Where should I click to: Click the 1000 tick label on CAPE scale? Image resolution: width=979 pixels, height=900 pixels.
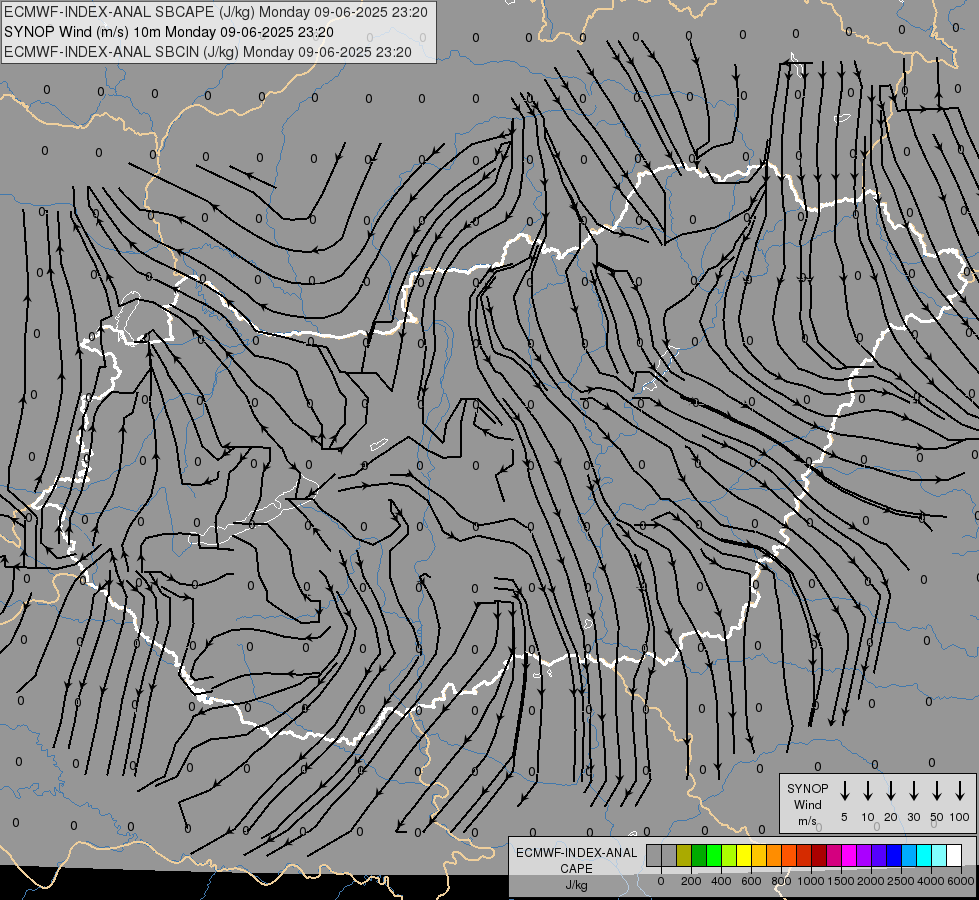coord(811,881)
